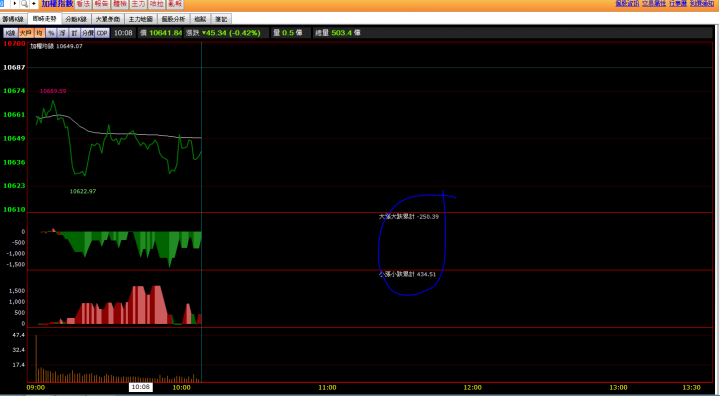Click the 11:00 time axis label

coord(327,388)
